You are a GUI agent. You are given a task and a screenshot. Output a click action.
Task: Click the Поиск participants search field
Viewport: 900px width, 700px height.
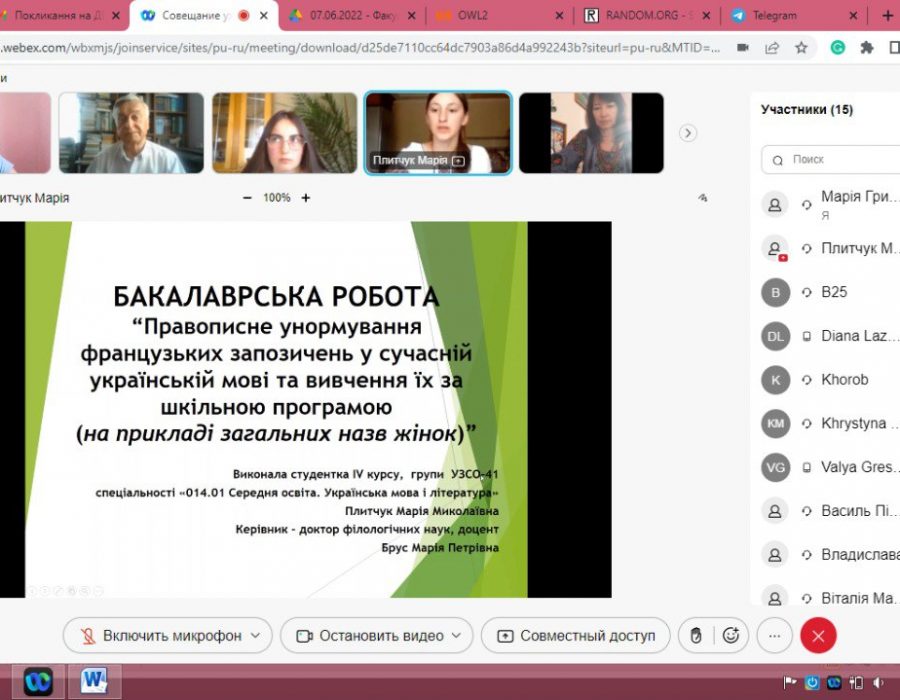(830, 159)
